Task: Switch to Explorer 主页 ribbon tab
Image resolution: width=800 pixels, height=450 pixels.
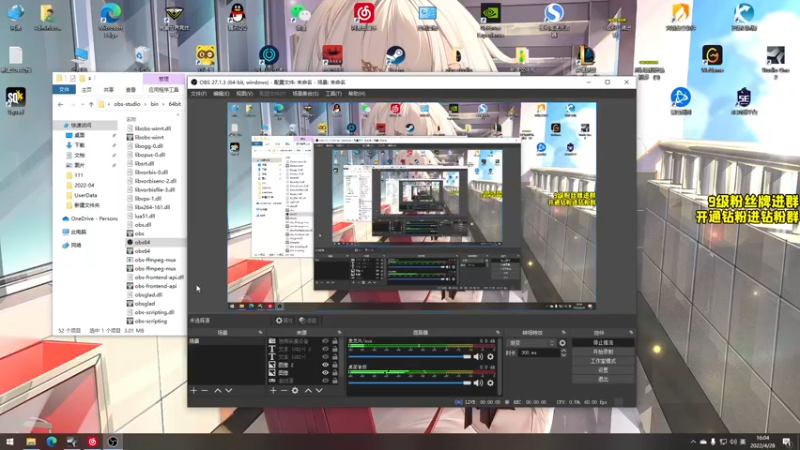Action: pyautogui.click(x=87, y=90)
